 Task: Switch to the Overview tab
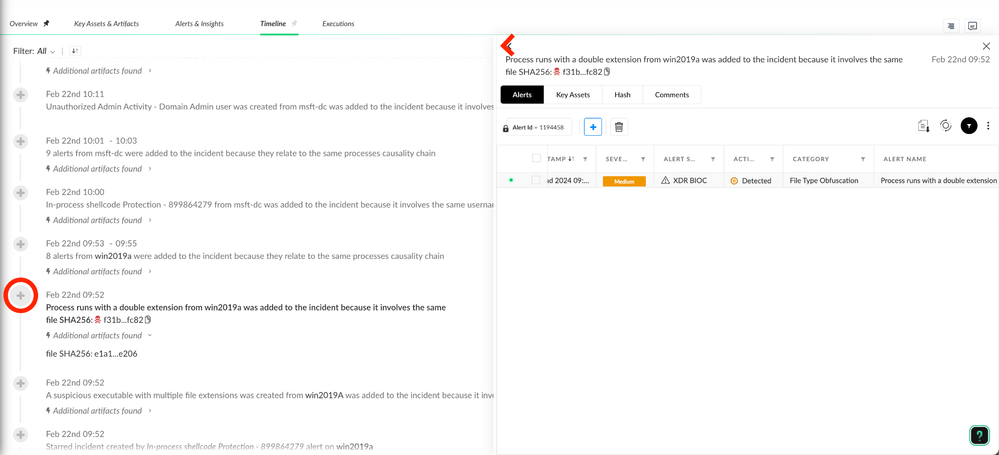[24, 24]
